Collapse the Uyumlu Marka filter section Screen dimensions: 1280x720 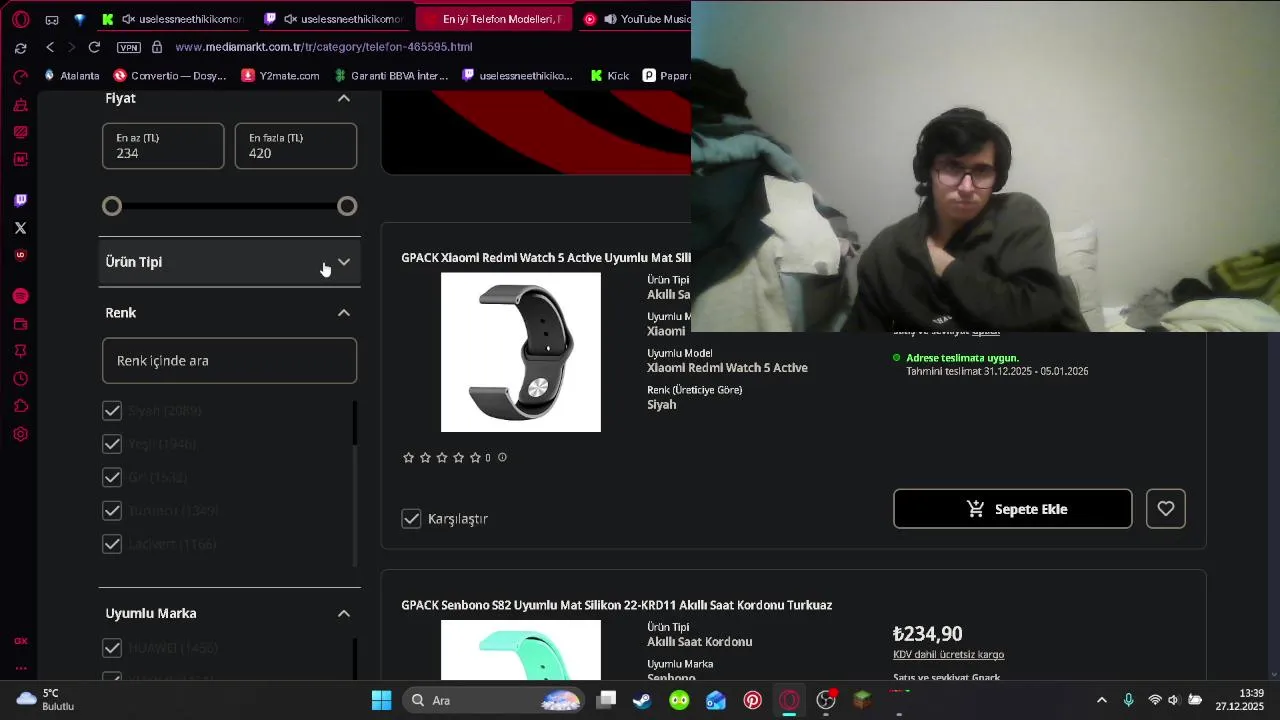(344, 613)
